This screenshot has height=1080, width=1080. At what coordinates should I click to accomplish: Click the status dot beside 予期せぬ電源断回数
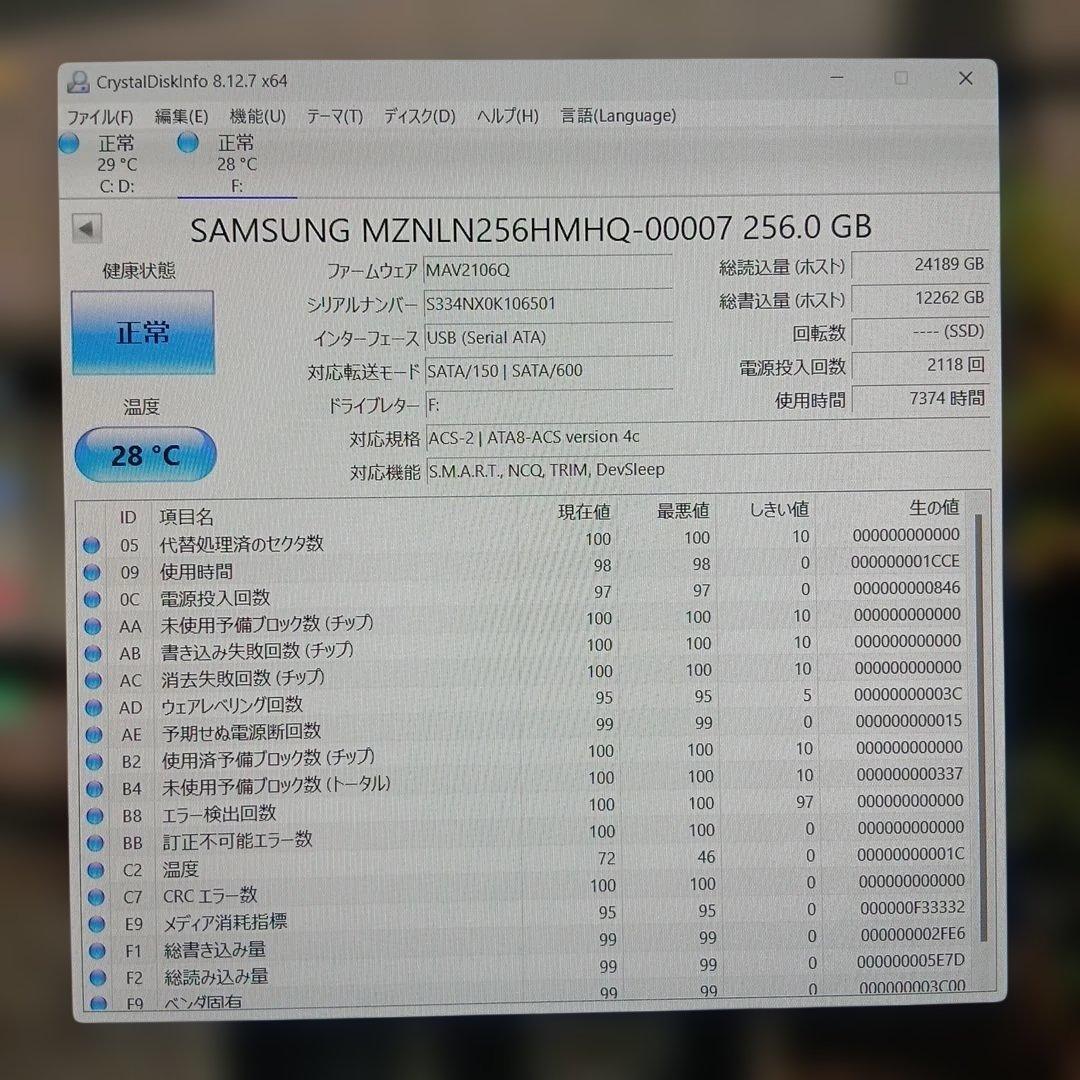point(92,733)
